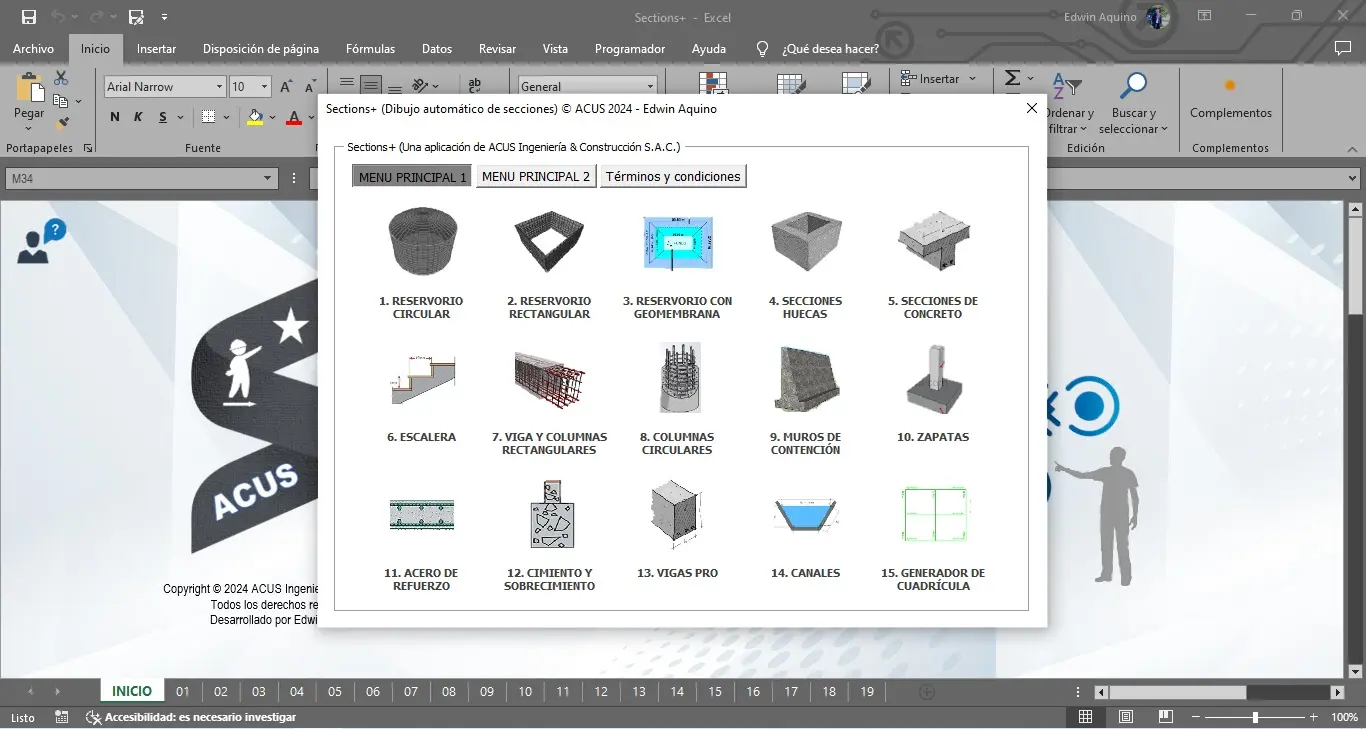This screenshot has height=729, width=1366.
Task: Open the Reservorio Circular module
Action: pyautogui.click(x=421, y=242)
